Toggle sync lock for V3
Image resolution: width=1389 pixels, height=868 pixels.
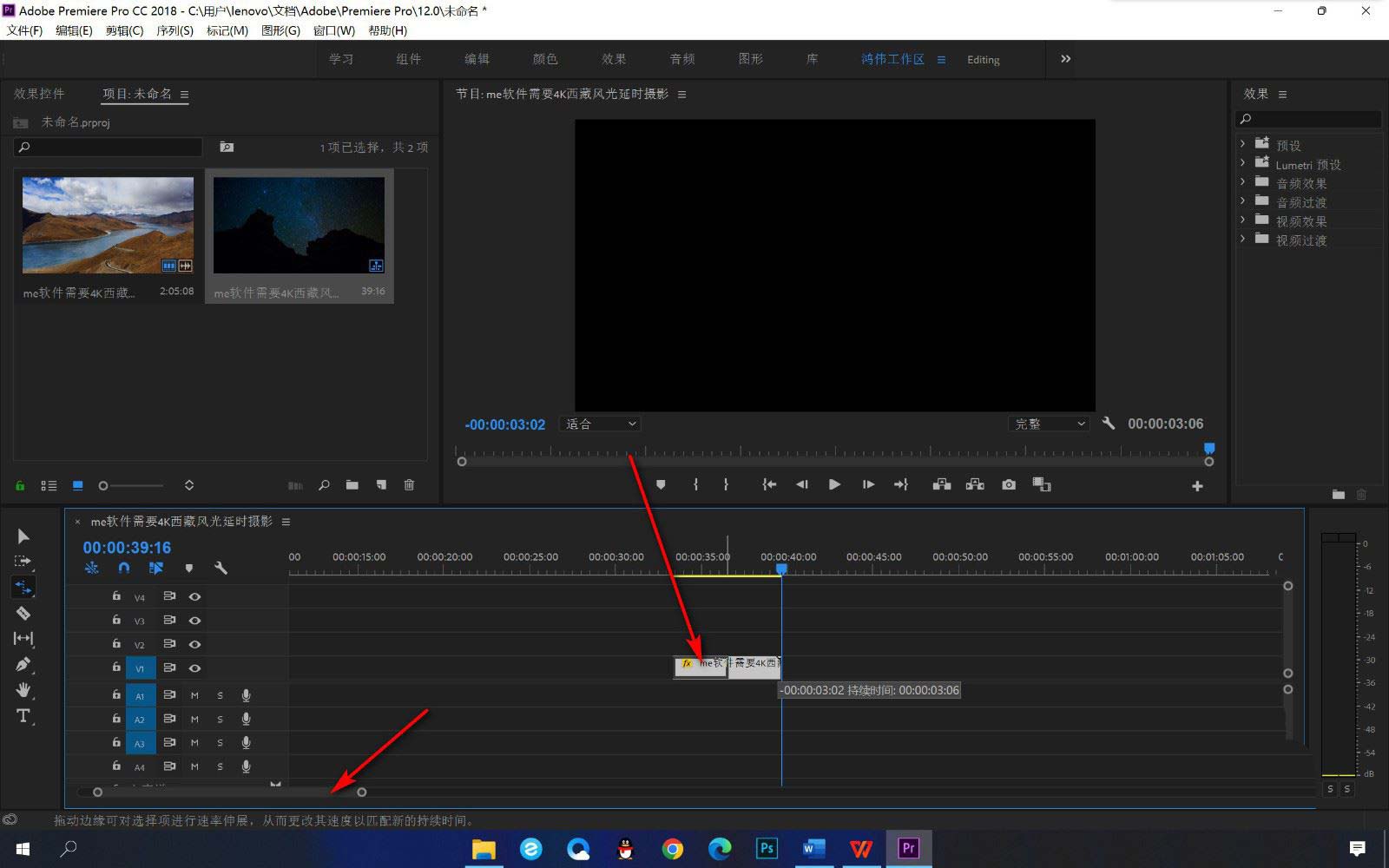169,621
